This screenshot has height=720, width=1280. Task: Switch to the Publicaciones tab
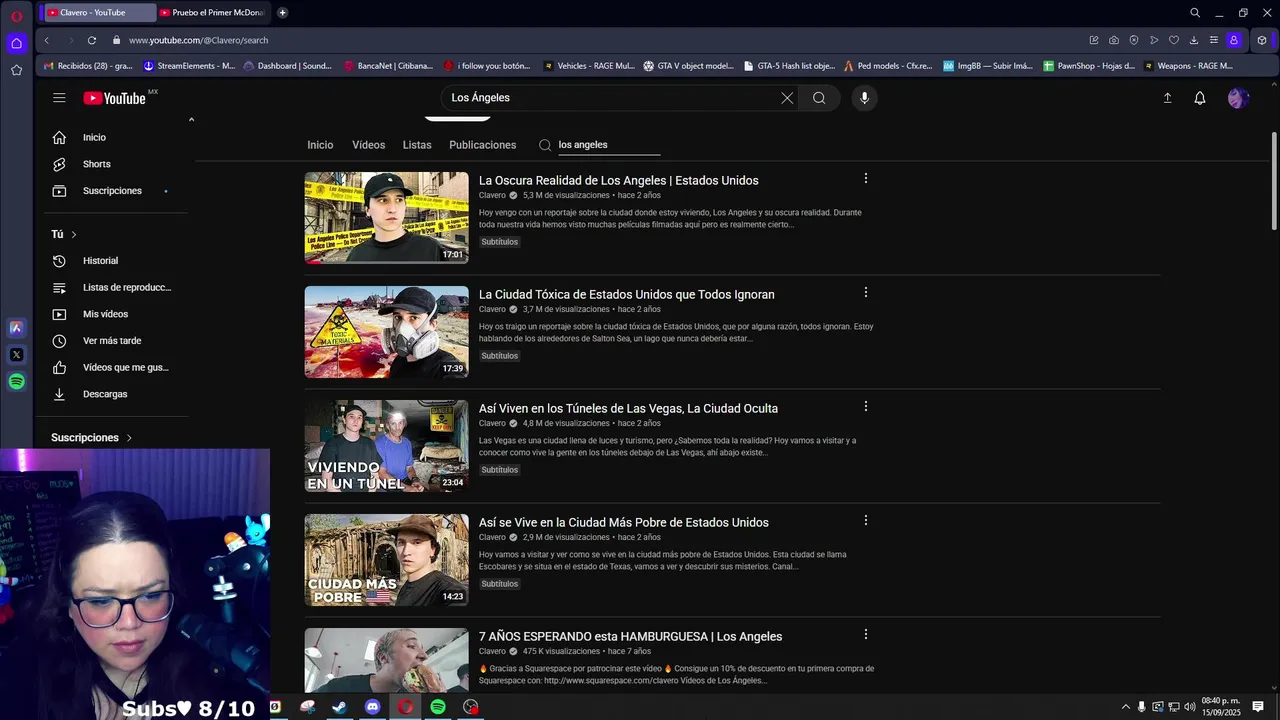pos(482,145)
